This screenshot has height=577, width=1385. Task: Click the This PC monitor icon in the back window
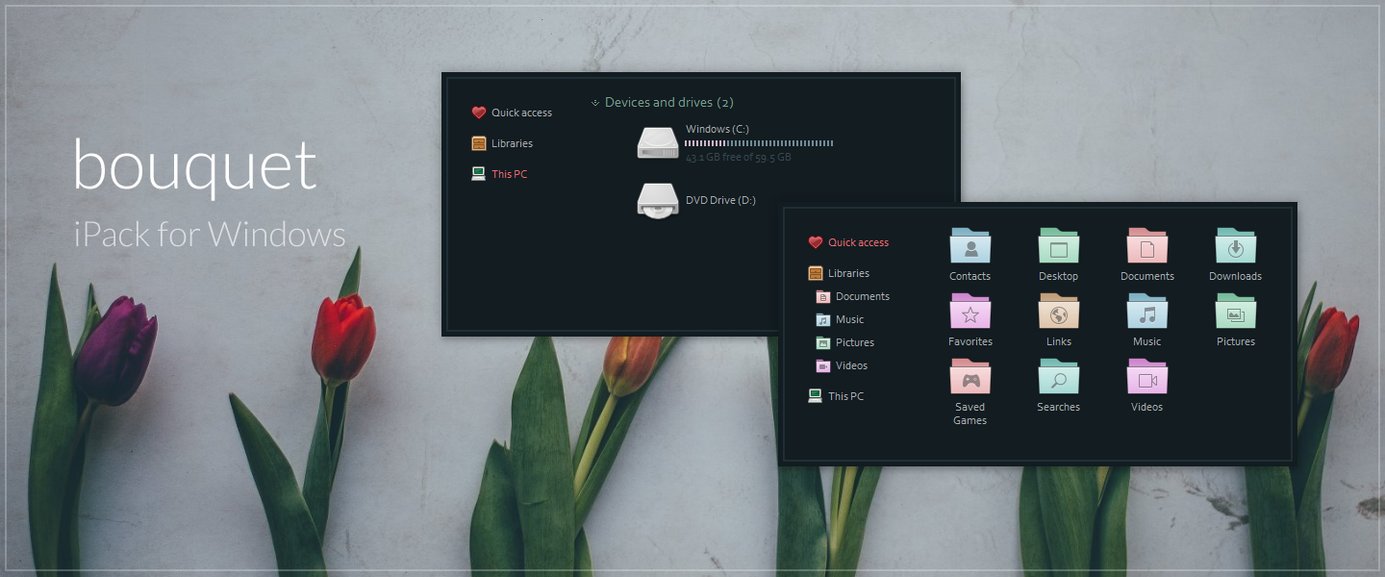click(478, 173)
